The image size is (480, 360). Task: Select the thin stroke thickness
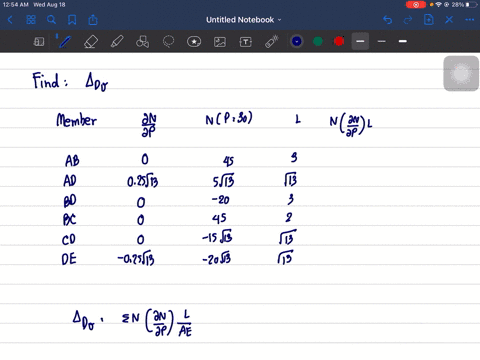pyautogui.click(x=382, y=41)
